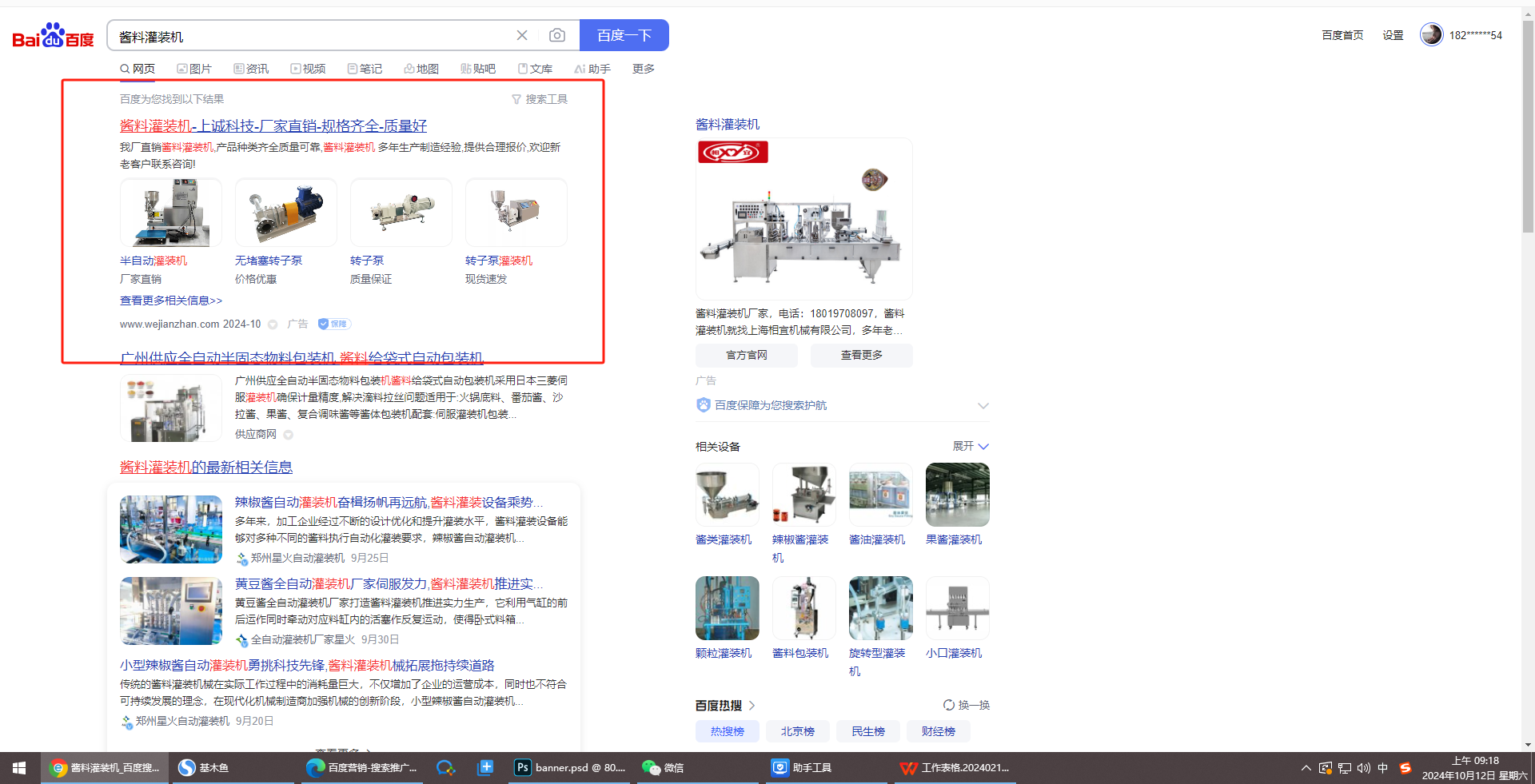Open Photoshop banner.psd from the taskbar
Image resolution: width=1535 pixels, height=784 pixels.
[570, 768]
